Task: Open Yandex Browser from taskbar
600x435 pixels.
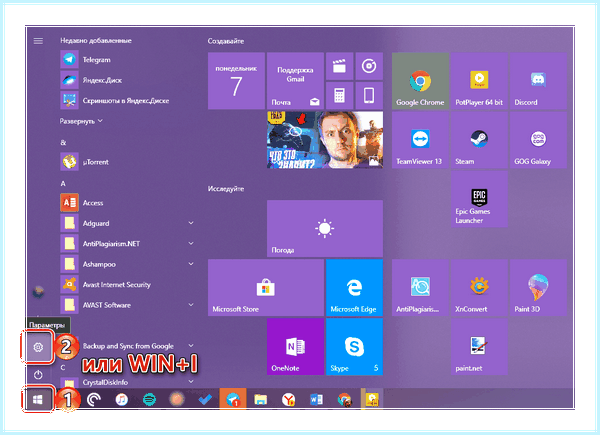Action: click(288, 400)
